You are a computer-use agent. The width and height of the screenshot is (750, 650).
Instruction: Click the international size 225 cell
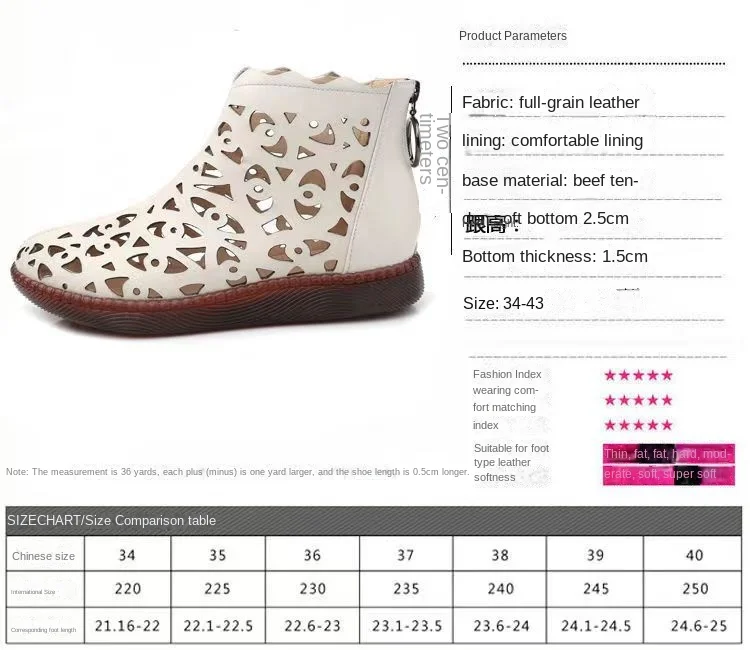(217, 589)
